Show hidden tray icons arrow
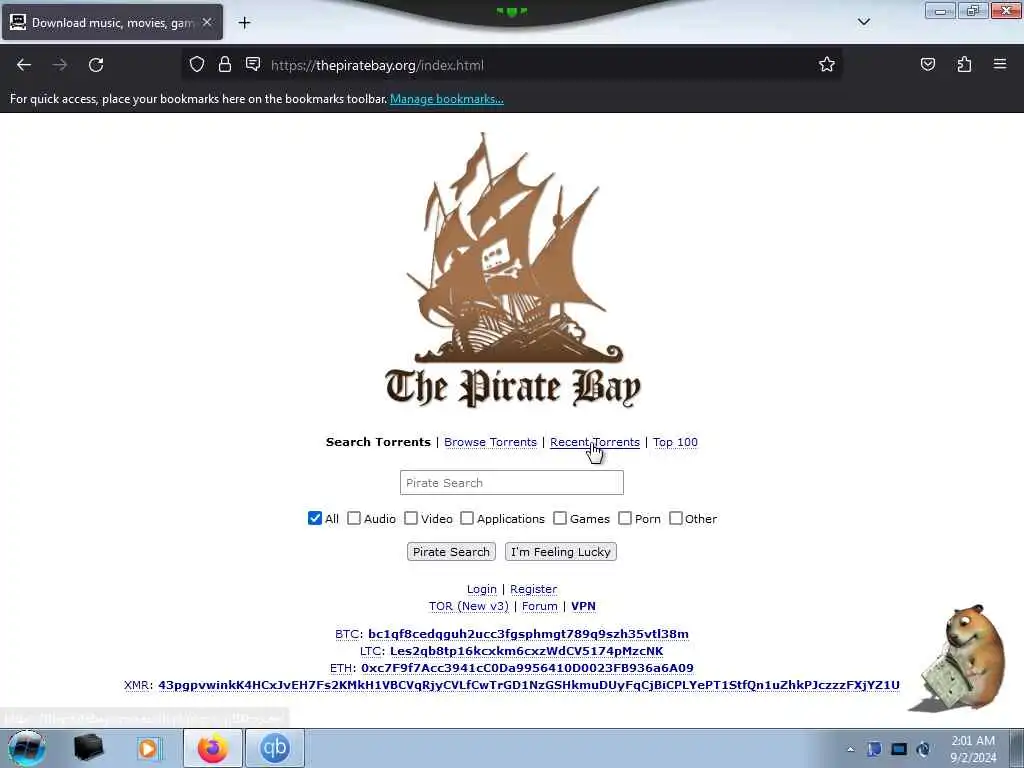The height and width of the screenshot is (768, 1024). coord(850,749)
